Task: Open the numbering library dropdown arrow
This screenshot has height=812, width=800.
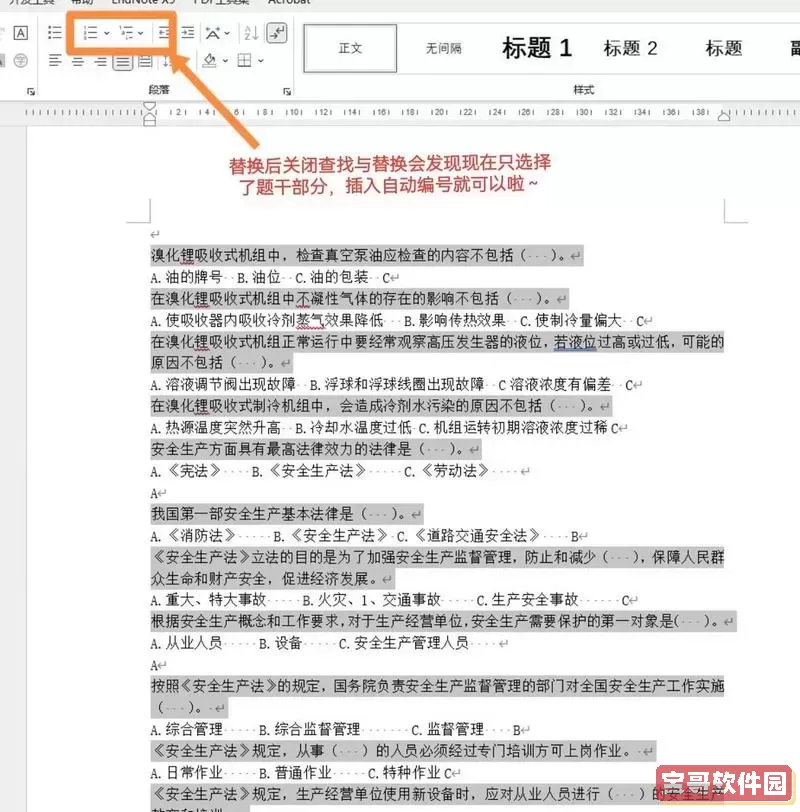Action: (x=107, y=33)
